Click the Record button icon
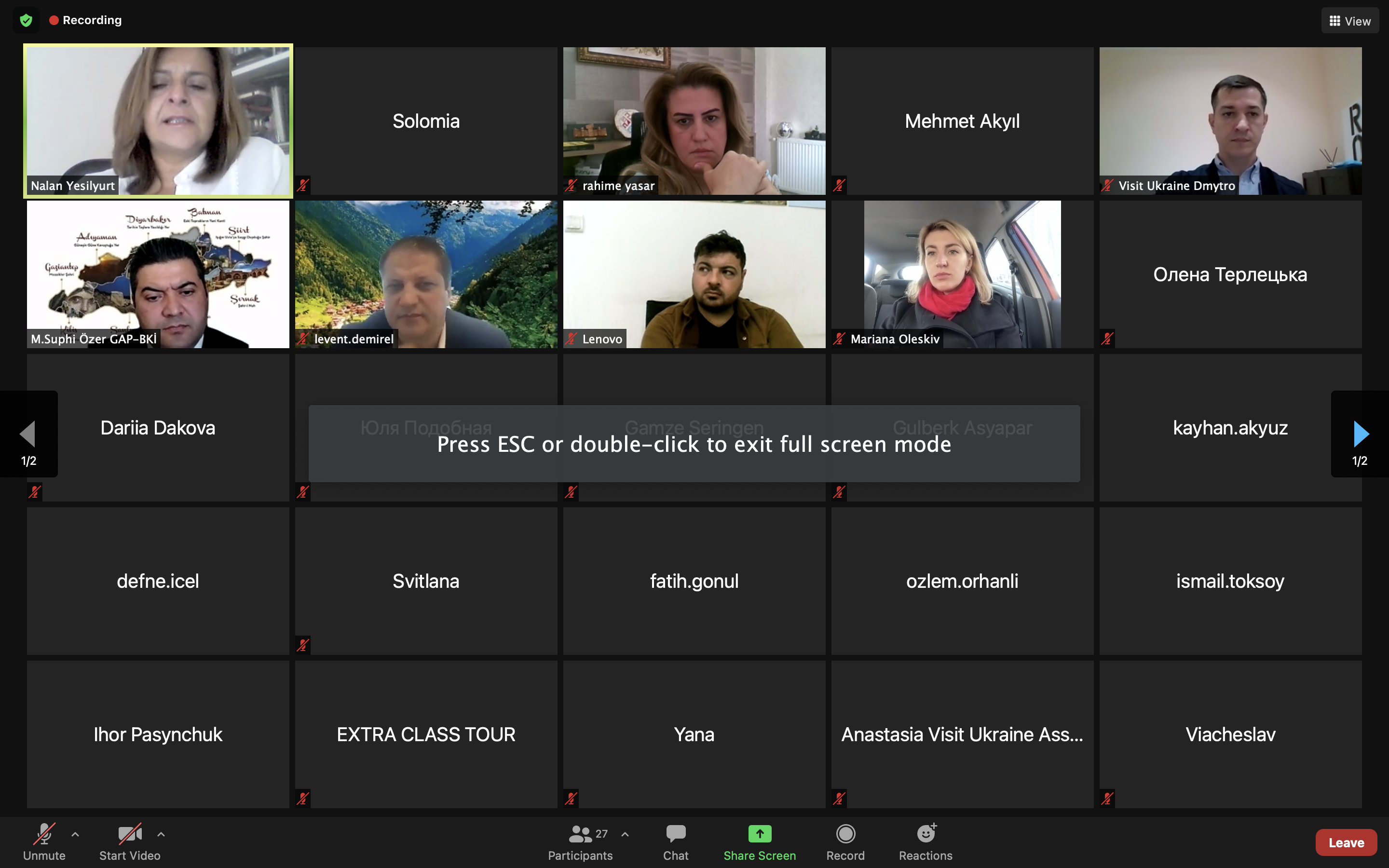 (845, 834)
